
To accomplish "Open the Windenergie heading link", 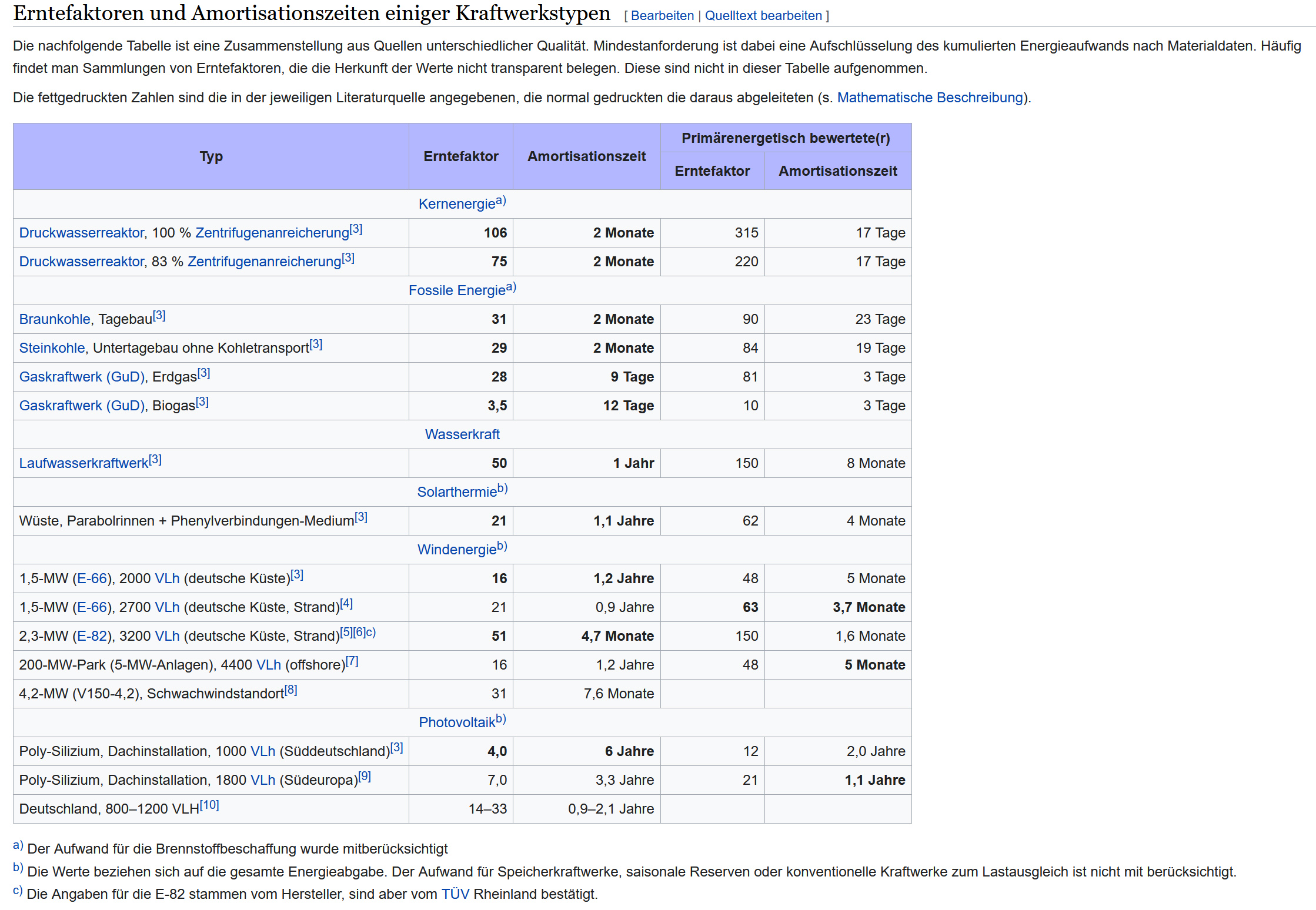I will pos(456,550).
